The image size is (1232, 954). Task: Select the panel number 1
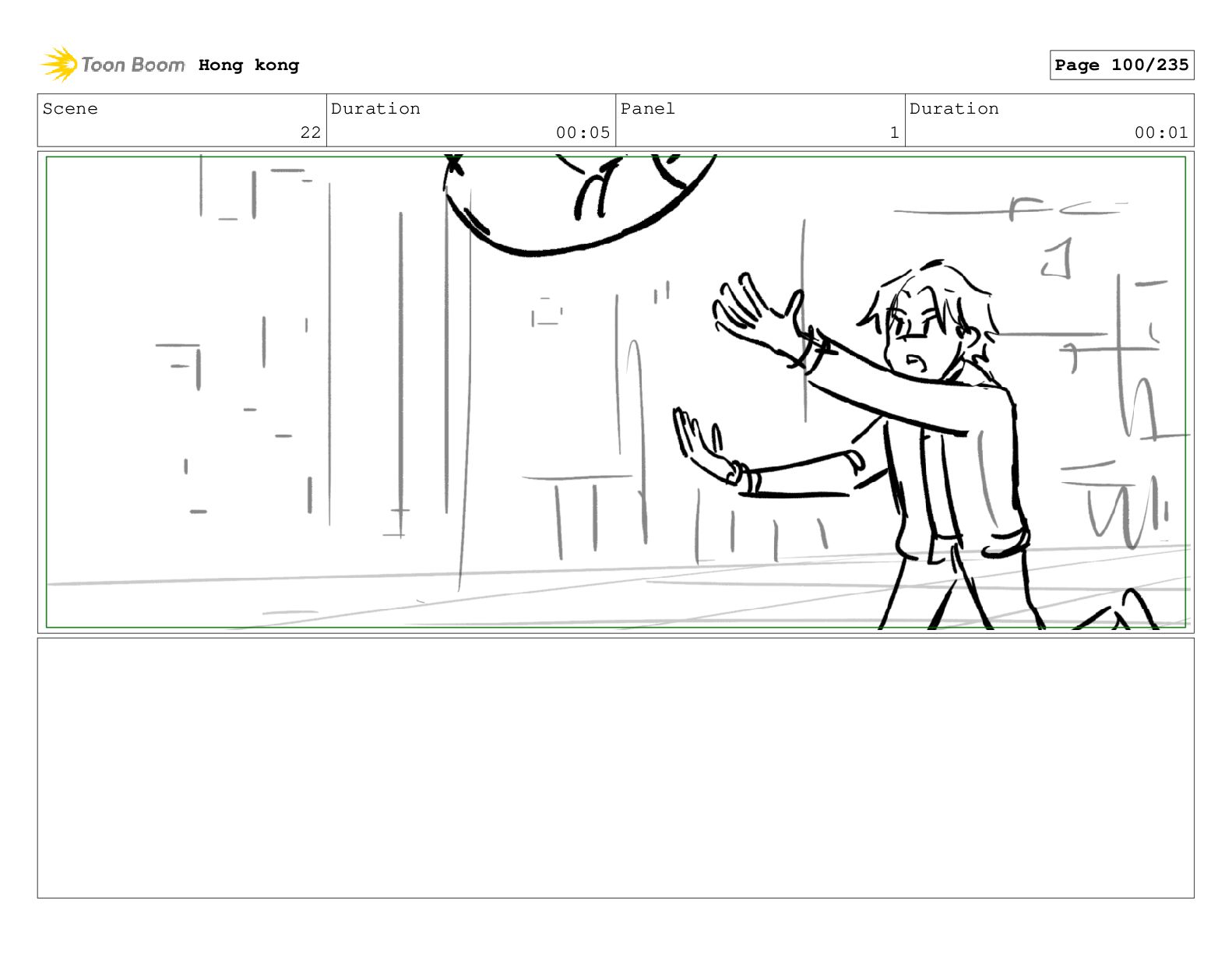[894, 133]
